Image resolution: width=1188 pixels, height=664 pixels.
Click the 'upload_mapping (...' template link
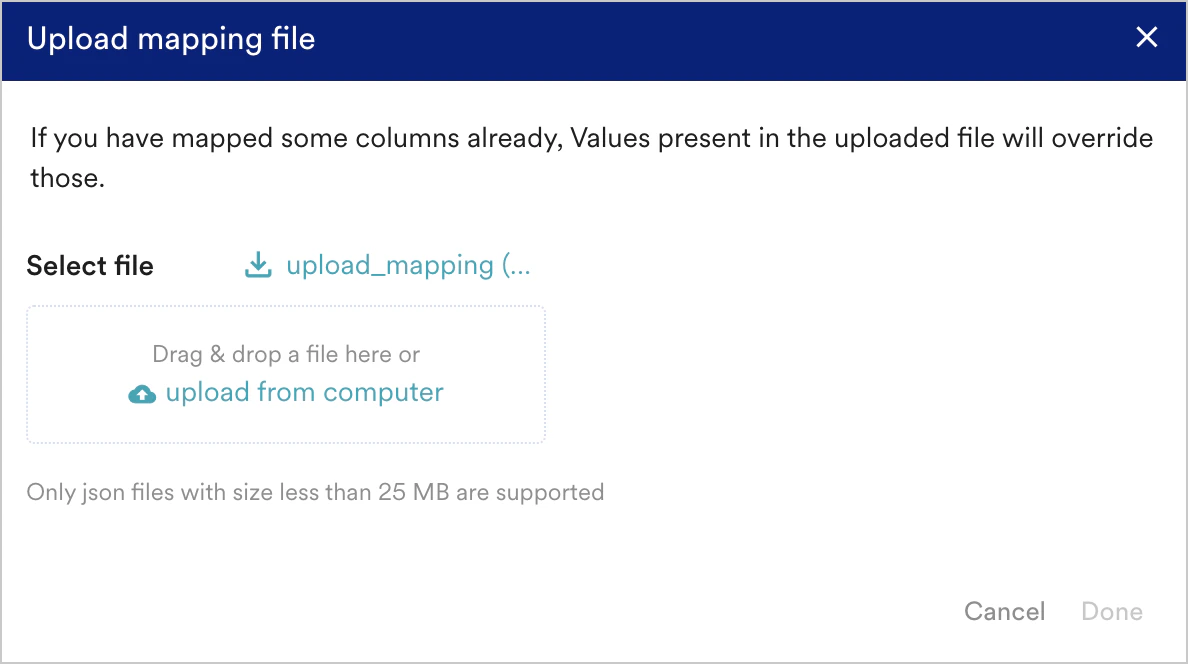[410, 265]
